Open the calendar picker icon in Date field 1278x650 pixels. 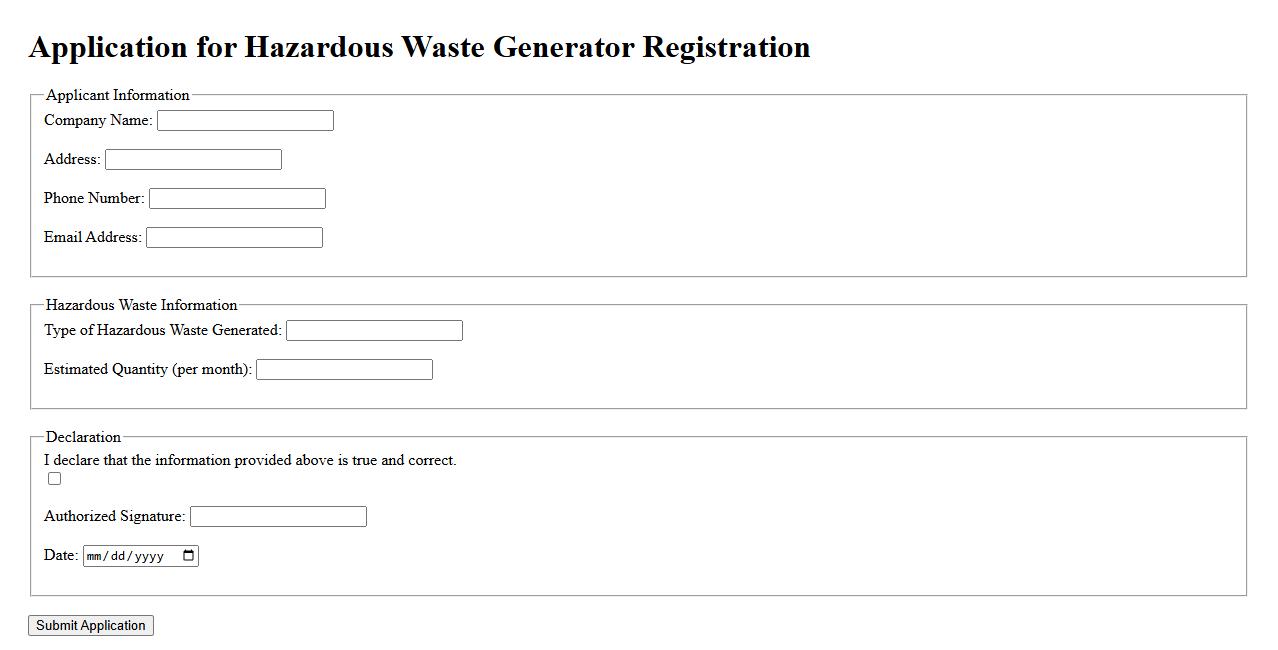click(189, 556)
